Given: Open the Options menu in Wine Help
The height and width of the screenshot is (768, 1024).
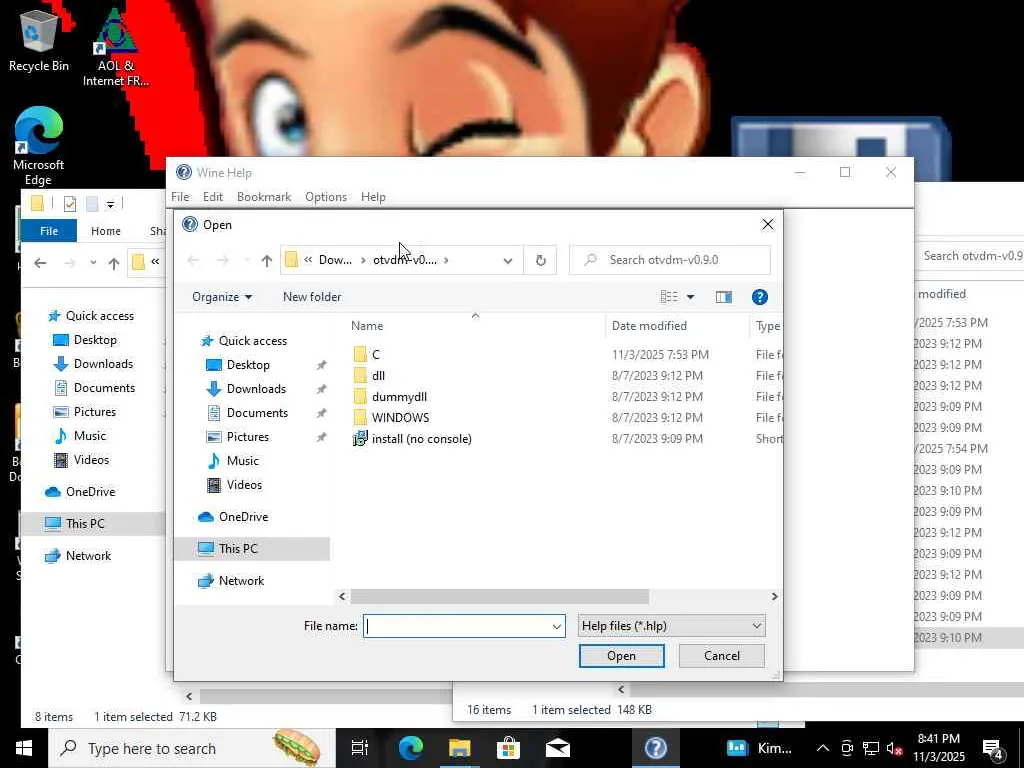Looking at the screenshot, I should (x=326, y=197).
